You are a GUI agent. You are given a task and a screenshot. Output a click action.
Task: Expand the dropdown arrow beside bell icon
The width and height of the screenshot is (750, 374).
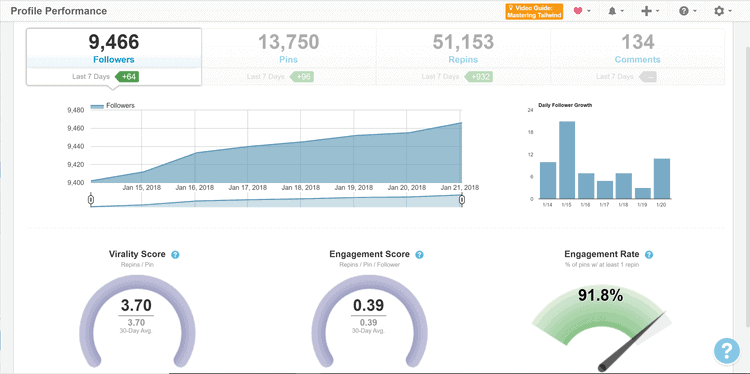pyautogui.click(x=622, y=11)
